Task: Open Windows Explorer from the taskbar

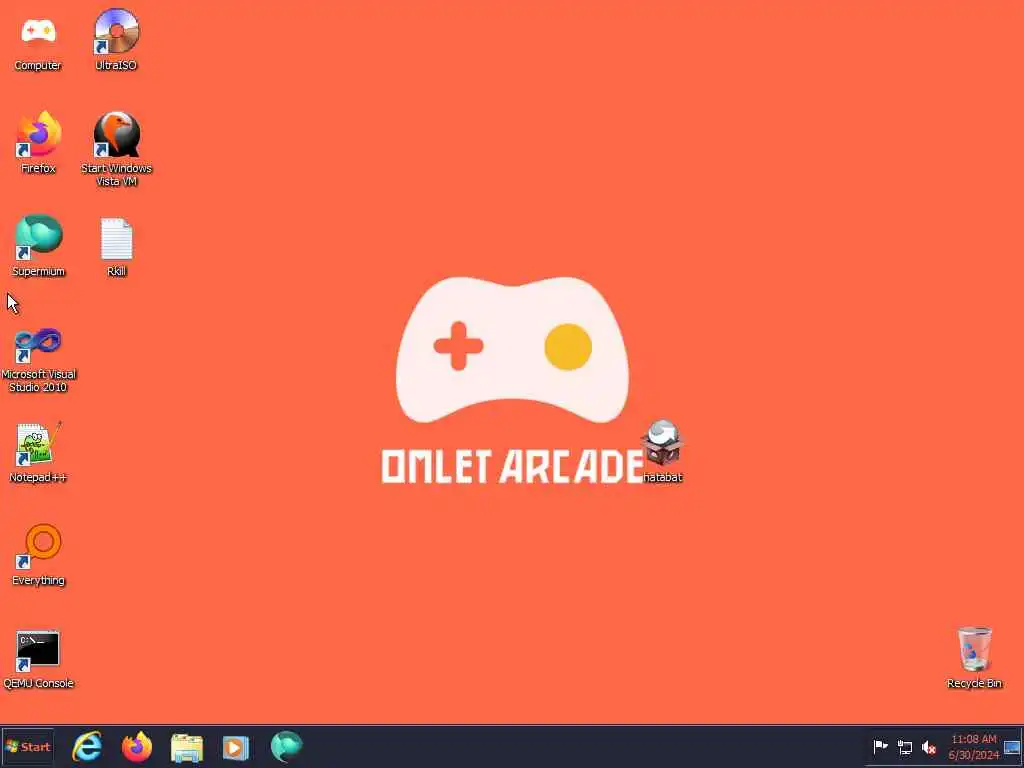Action: click(x=187, y=747)
